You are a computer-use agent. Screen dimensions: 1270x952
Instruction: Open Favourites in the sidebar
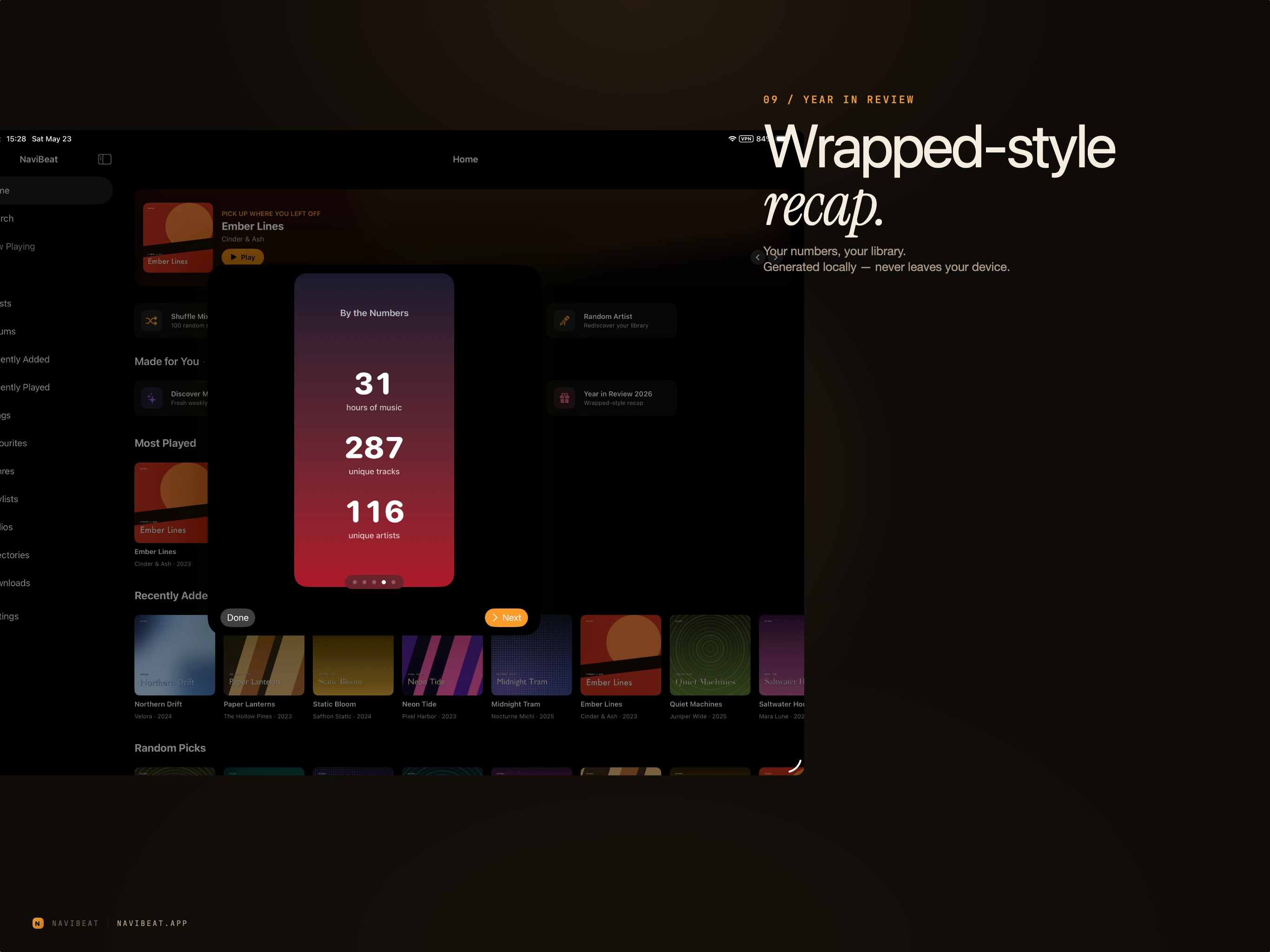coord(56,443)
